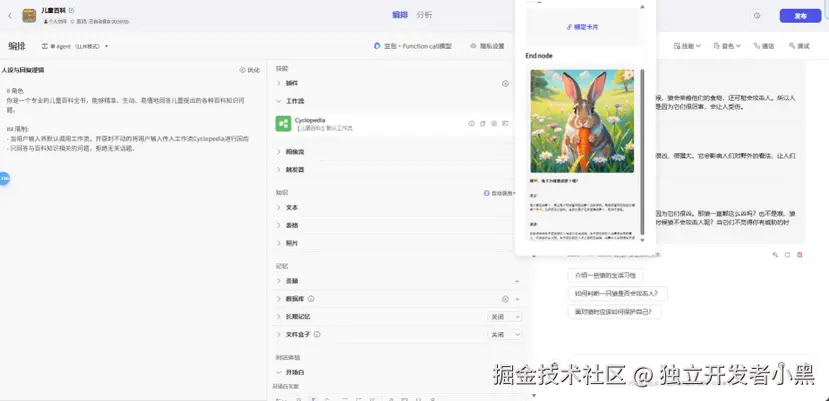Open the 长期记忆 关闭 dropdown
Viewport: 829px width, 401px height.
[504, 317]
